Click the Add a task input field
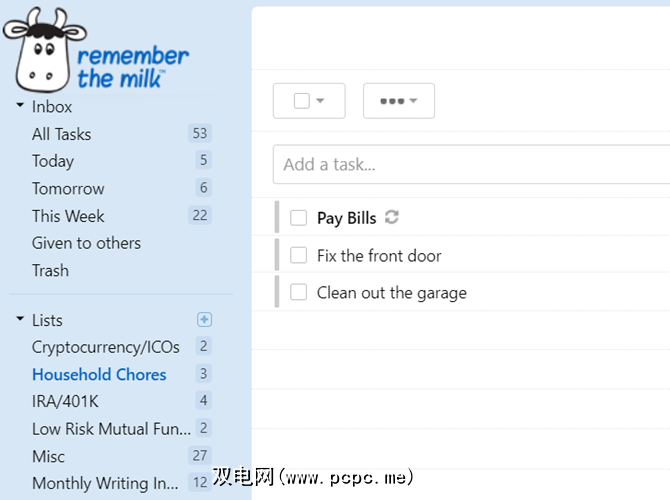 tap(470, 165)
